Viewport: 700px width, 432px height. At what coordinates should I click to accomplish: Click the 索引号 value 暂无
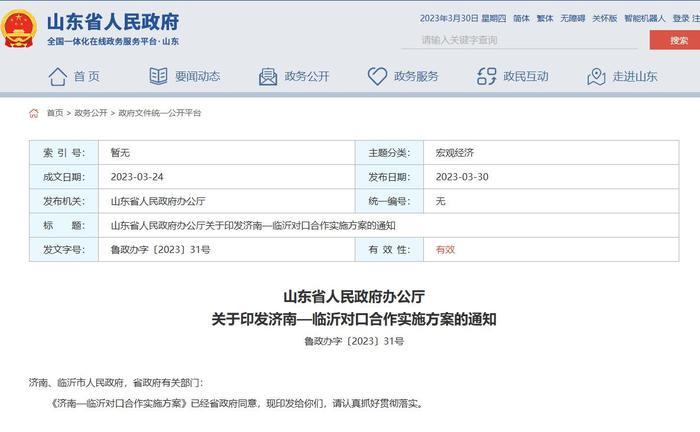(x=120, y=153)
